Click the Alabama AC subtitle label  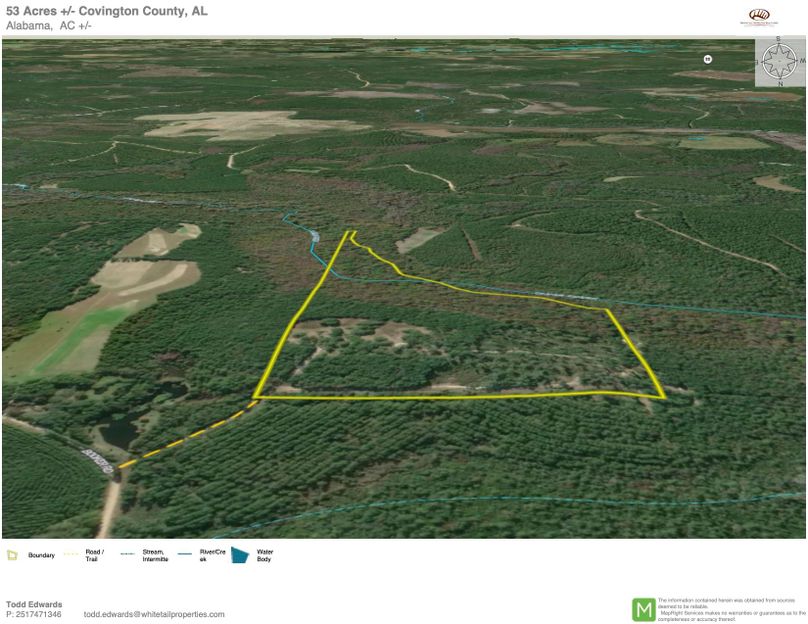(47, 26)
